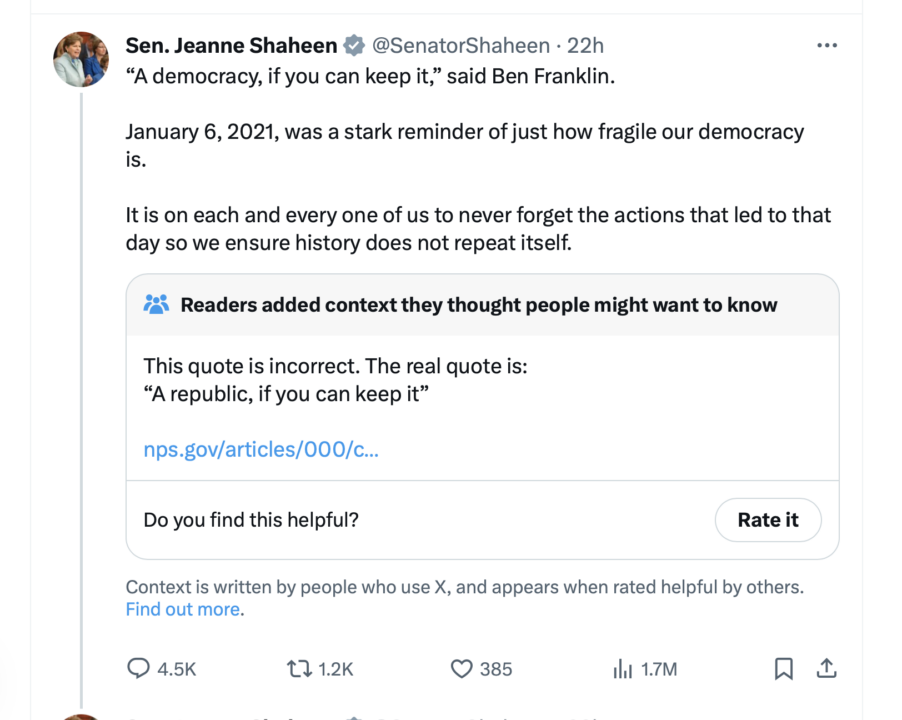Click the 22h timestamp
The height and width of the screenshot is (720, 902).
[x=586, y=46]
